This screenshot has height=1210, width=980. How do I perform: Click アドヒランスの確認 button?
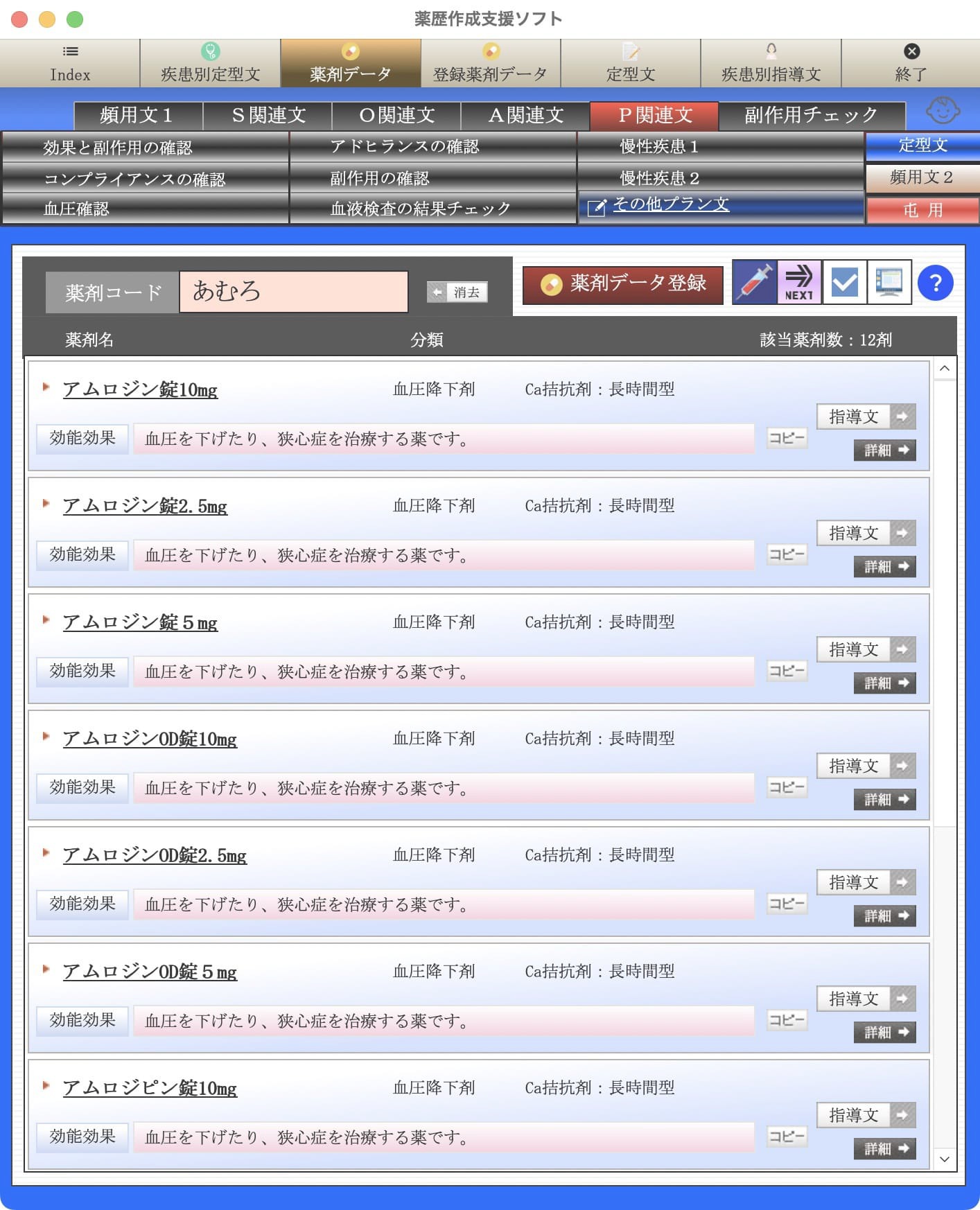(x=432, y=146)
